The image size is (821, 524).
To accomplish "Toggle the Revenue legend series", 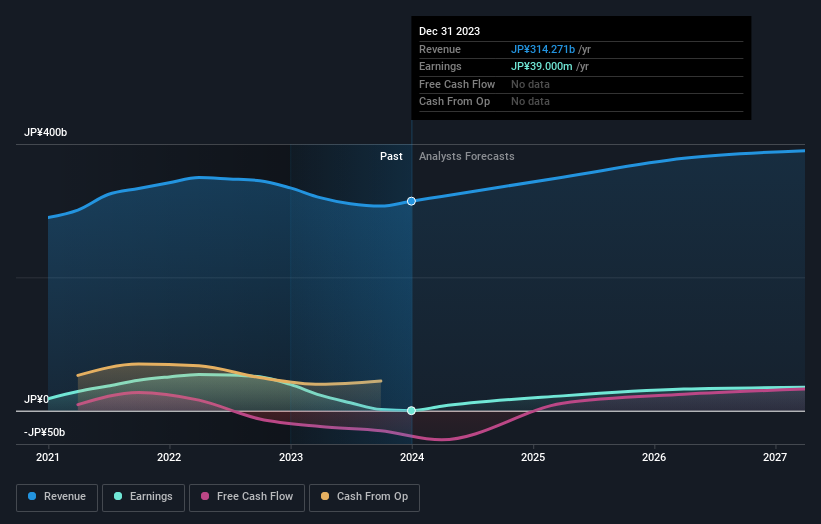I will click(x=57, y=497).
